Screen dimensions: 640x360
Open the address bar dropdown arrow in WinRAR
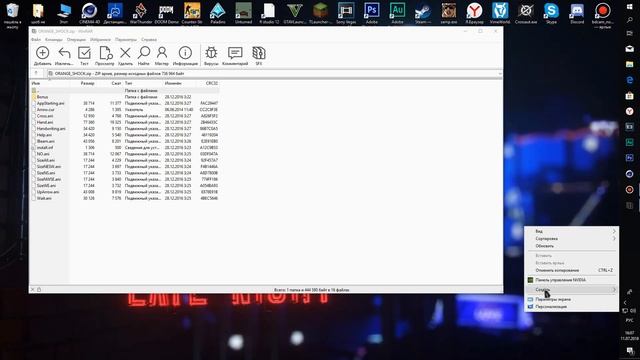(x=500, y=73)
